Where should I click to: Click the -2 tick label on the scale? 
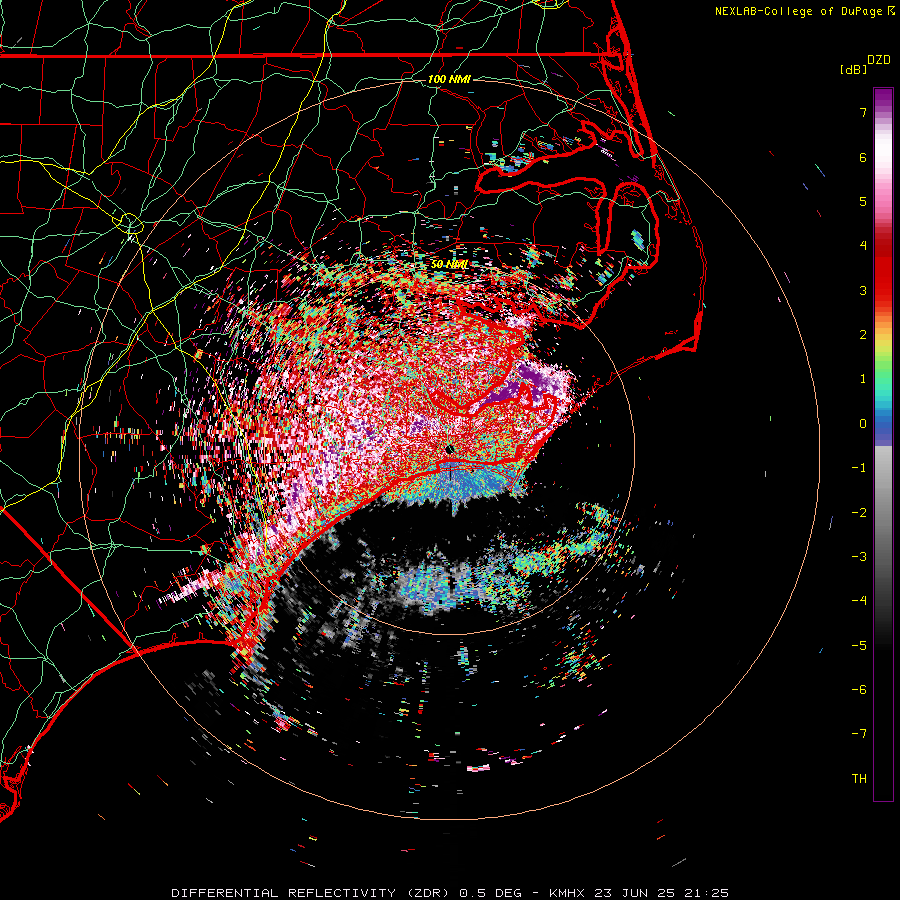859,512
